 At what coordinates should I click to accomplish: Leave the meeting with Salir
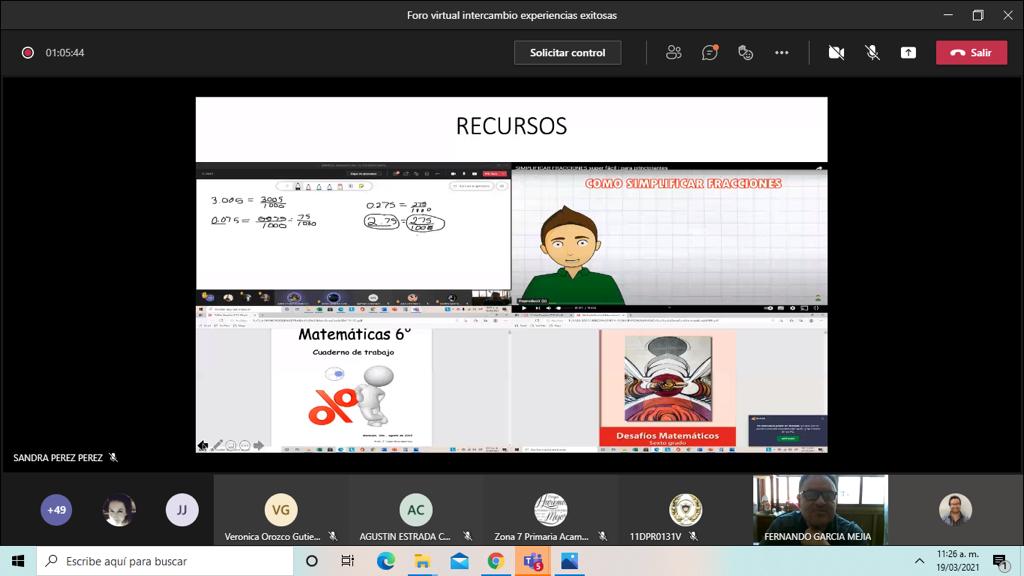(x=971, y=53)
